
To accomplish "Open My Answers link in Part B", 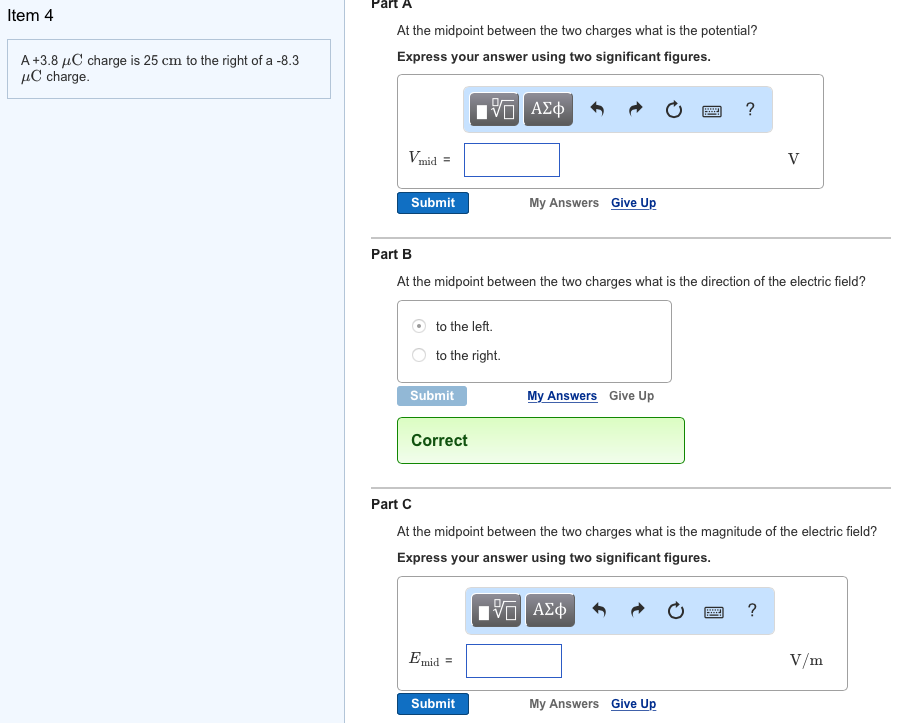I will point(562,396).
